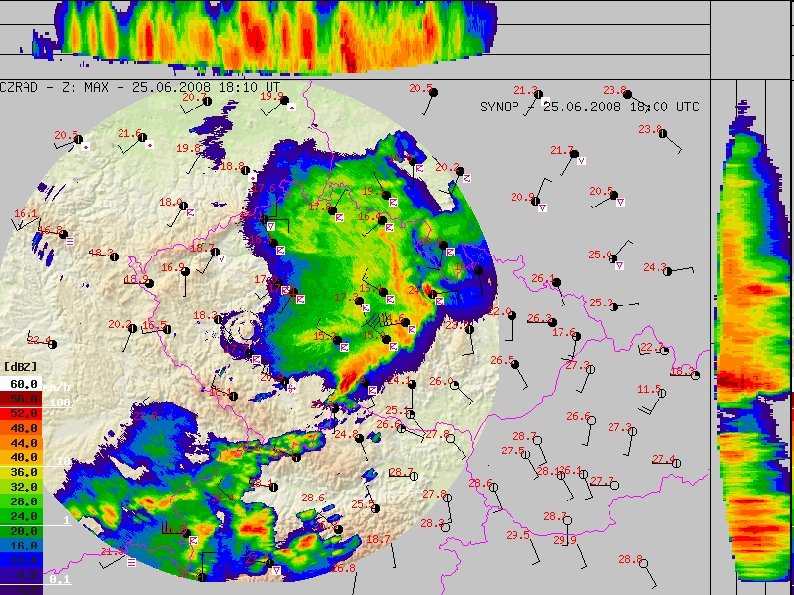
Task: Click station temperature 16.9
Action: [x=173, y=266]
